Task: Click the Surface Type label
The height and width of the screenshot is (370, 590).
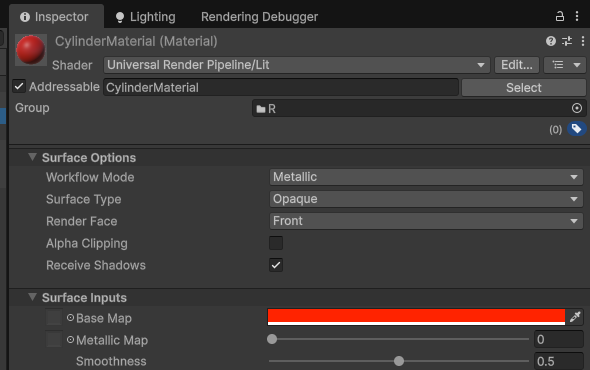Action: tap(84, 199)
